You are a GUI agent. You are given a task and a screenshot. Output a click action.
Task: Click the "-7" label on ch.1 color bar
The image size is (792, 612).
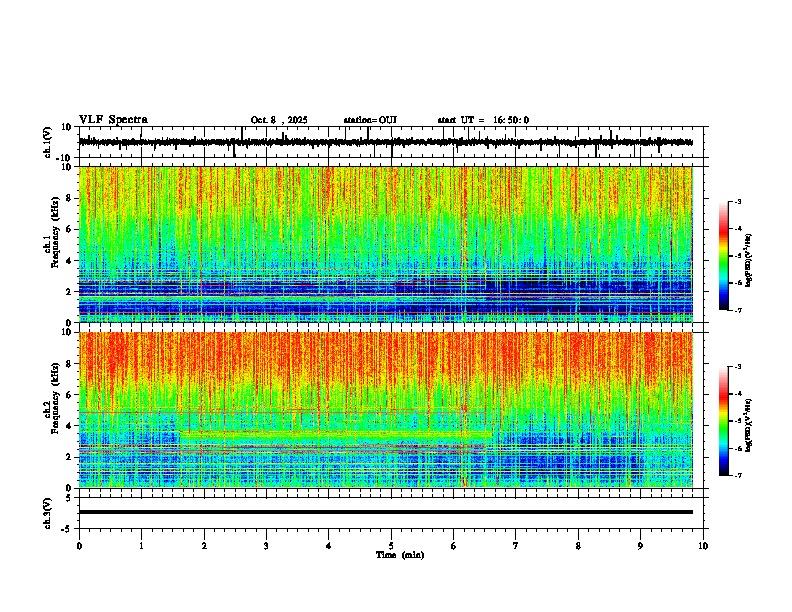[x=738, y=310]
